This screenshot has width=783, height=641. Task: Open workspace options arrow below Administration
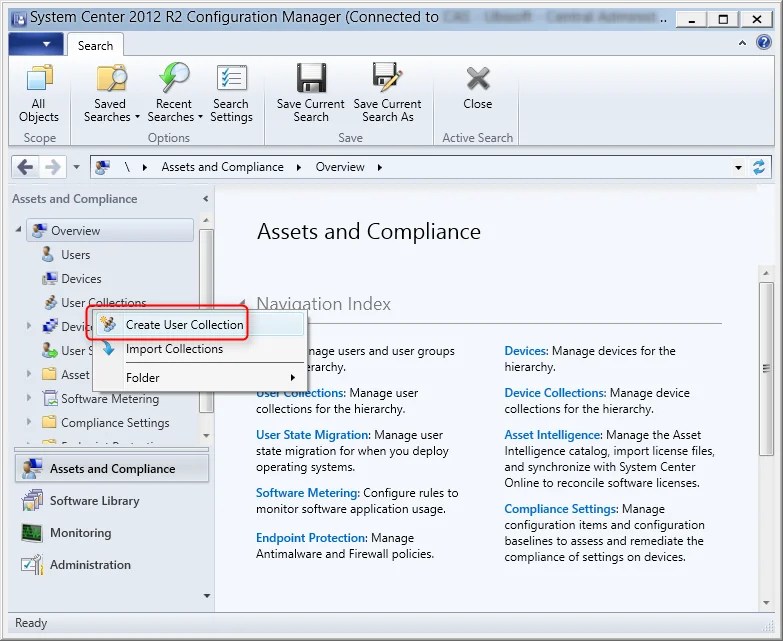pos(207,596)
